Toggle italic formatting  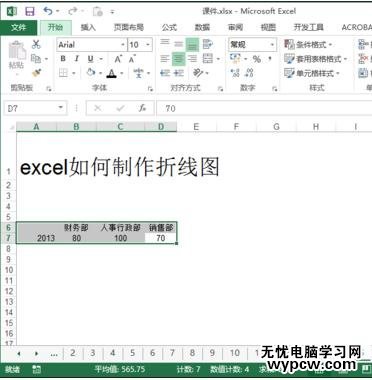tap(77, 59)
